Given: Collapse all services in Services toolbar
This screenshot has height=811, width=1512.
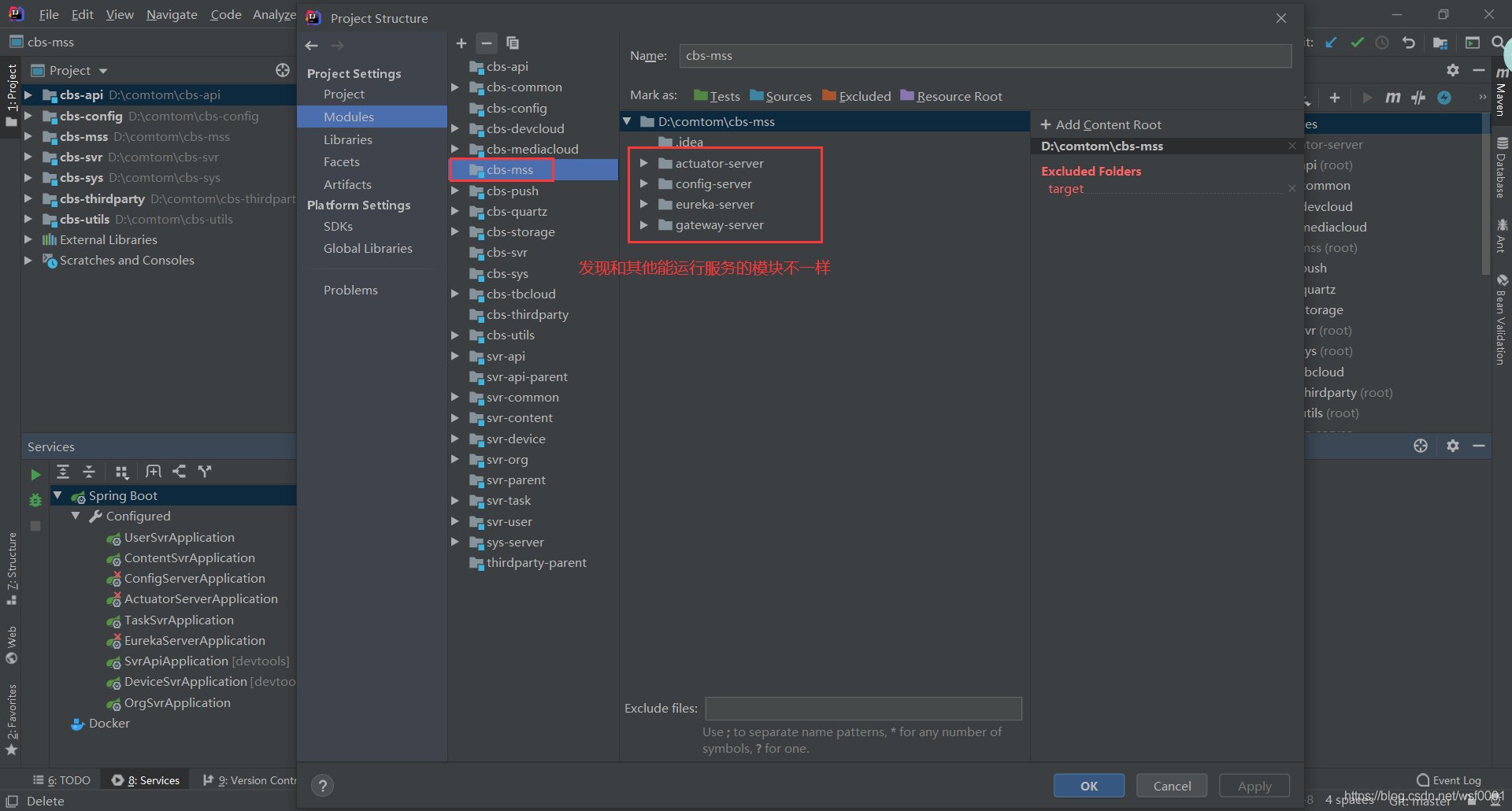Looking at the screenshot, I should point(89,472).
